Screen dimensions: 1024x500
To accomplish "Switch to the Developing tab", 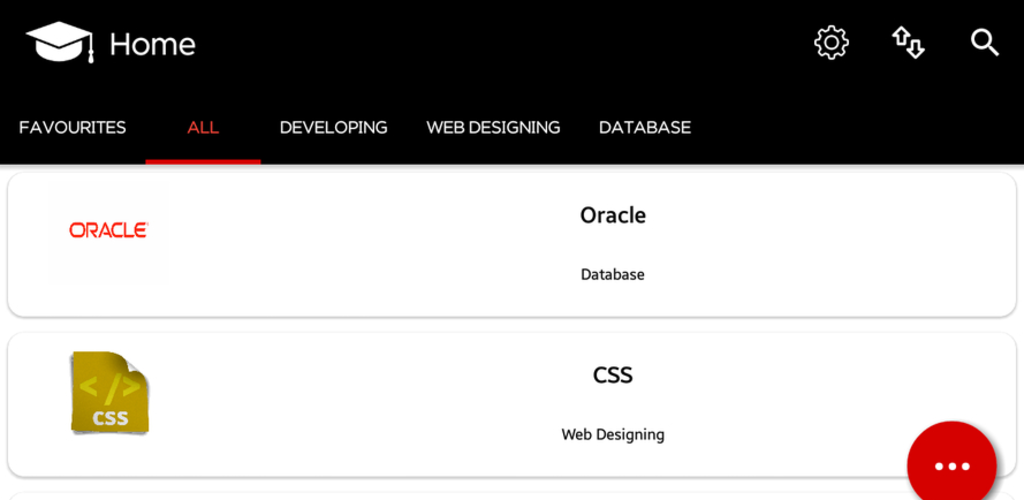I will tap(333, 127).
